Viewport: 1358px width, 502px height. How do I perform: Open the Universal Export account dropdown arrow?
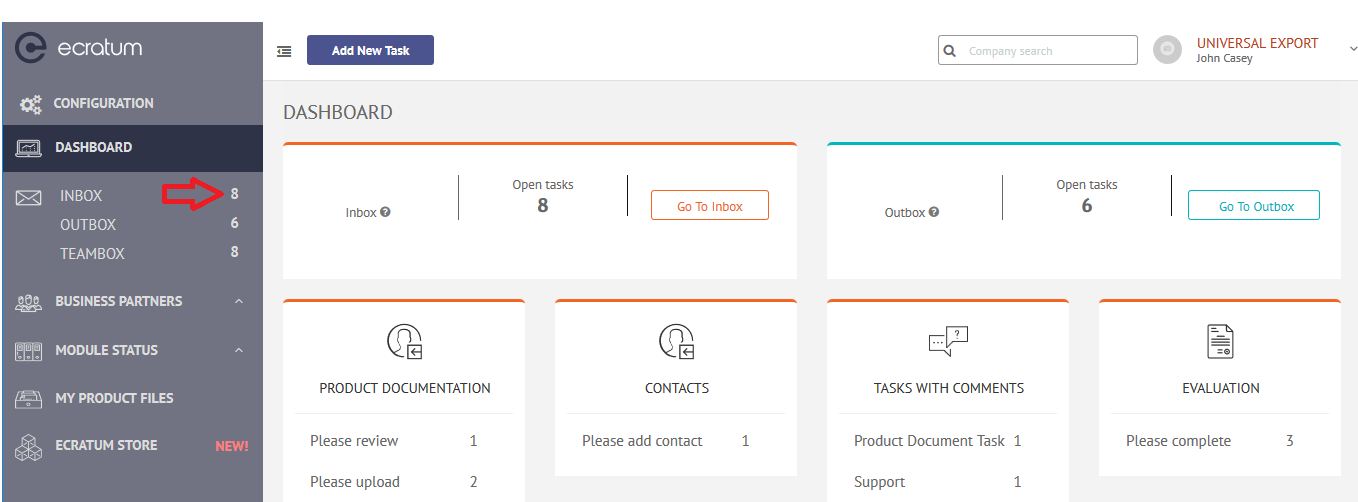[1352, 47]
